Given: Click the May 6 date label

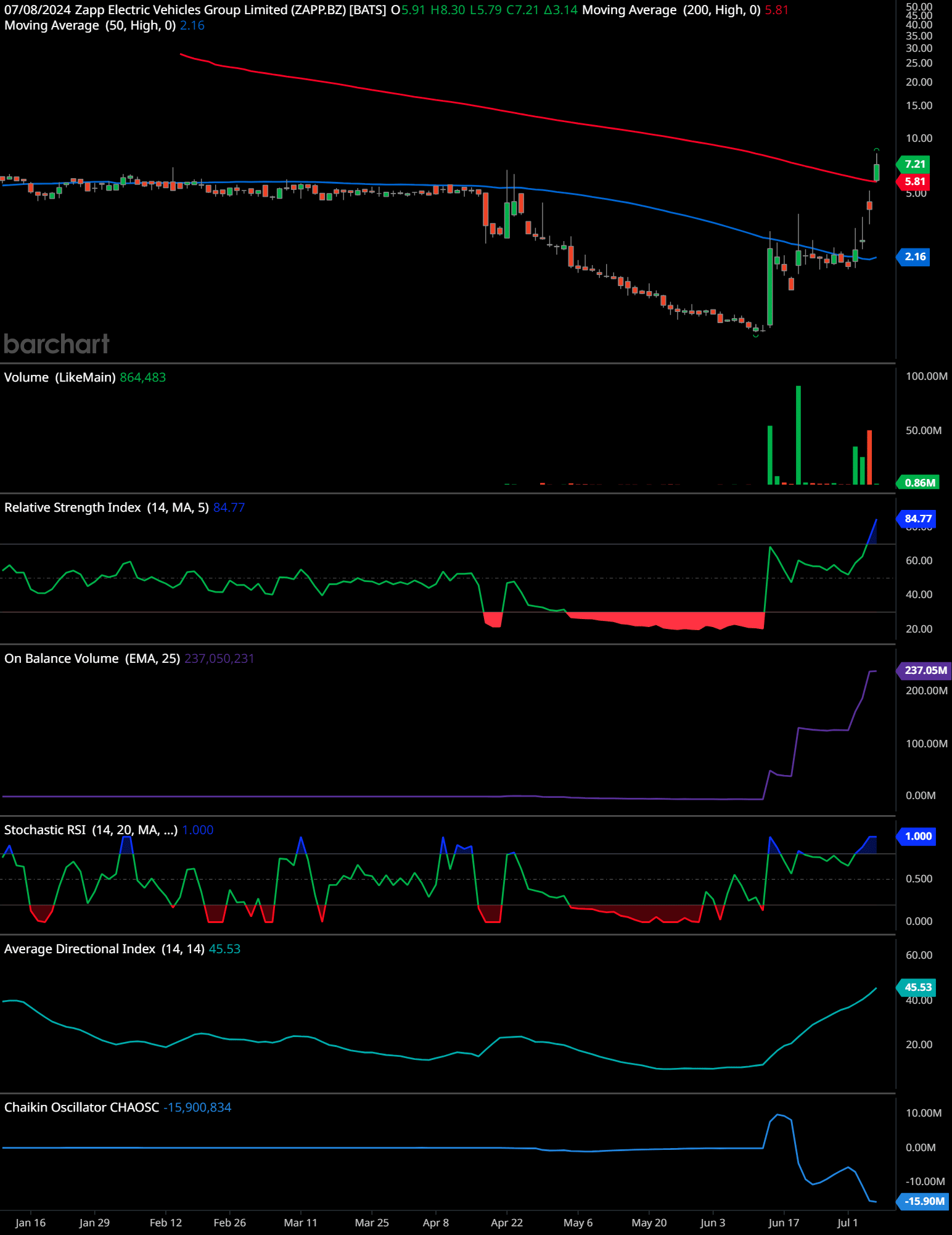Looking at the screenshot, I should [x=578, y=1223].
